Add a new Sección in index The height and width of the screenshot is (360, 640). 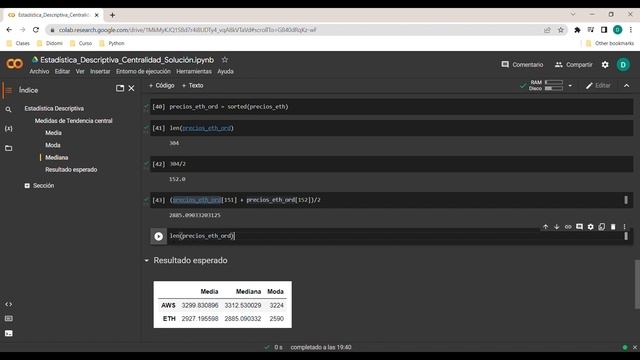point(39,186)
